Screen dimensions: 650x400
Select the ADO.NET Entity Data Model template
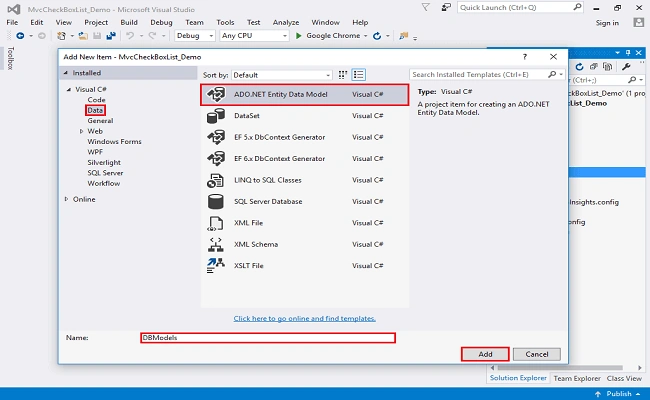pyautogui.click(x=304, y=95)
